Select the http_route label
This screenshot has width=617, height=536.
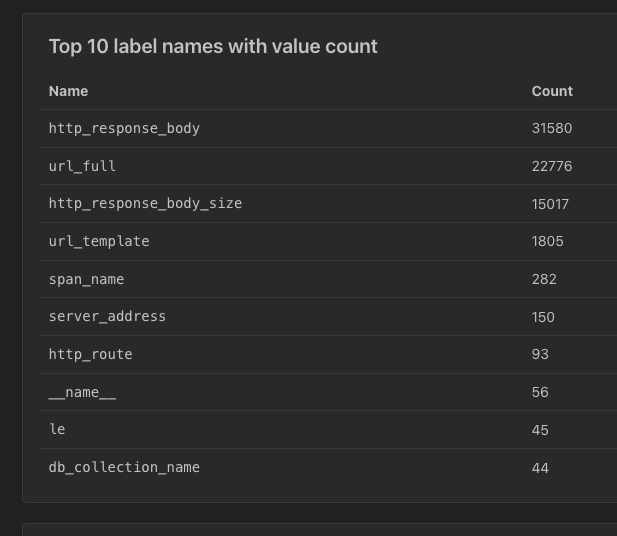(x=90, y=354)
